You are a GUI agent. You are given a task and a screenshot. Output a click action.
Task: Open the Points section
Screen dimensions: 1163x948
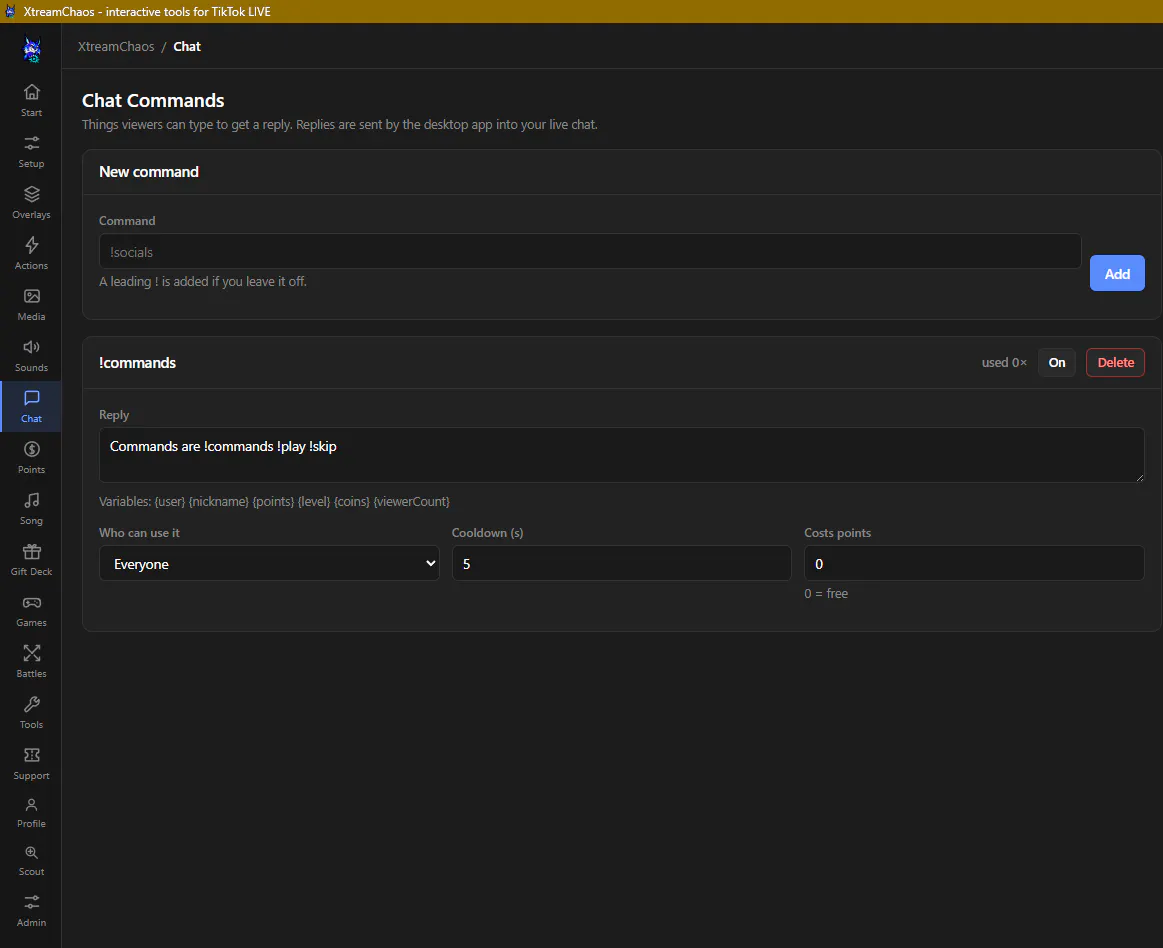[x=31, y=458]
